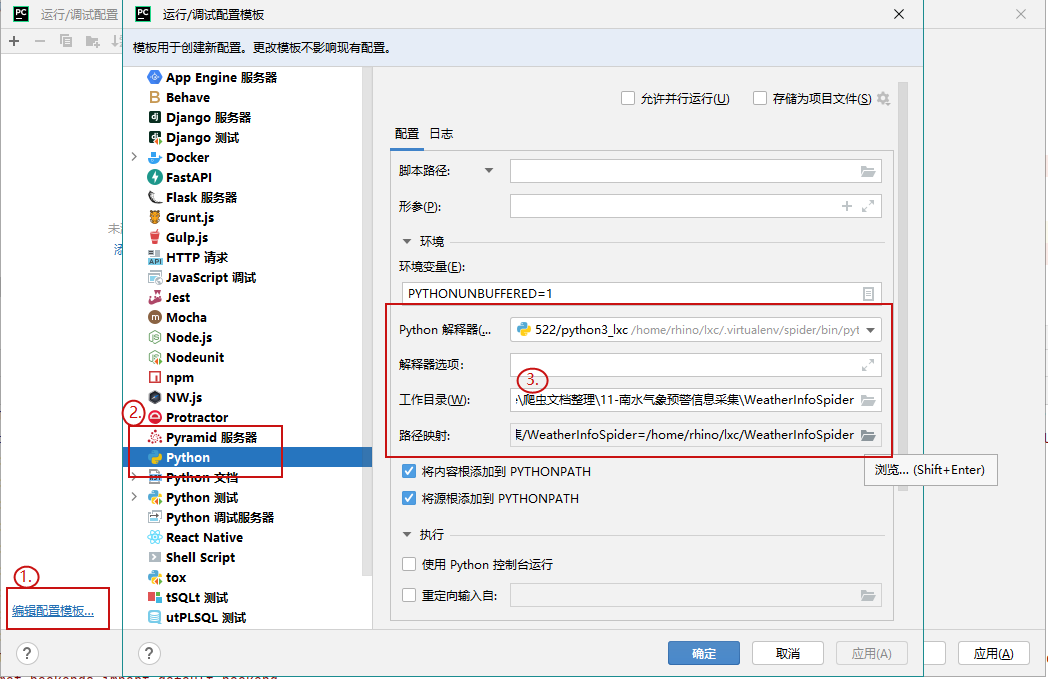Open the Python interpreter dropdown

tap(870, 330)
